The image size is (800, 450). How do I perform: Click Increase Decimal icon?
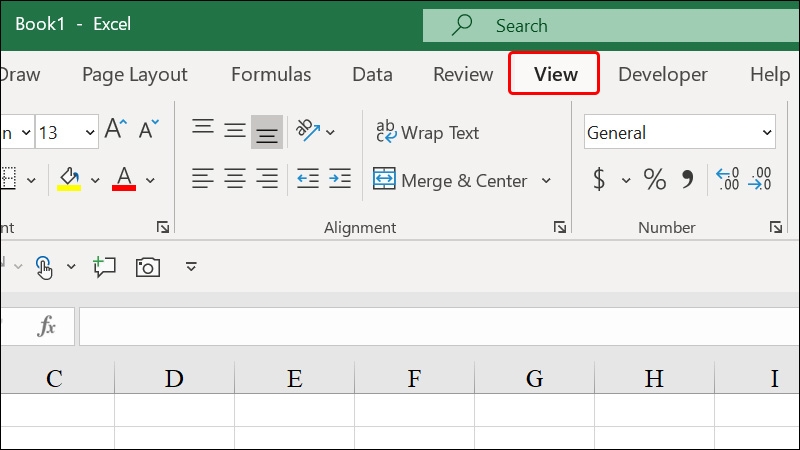pos(728,179)
